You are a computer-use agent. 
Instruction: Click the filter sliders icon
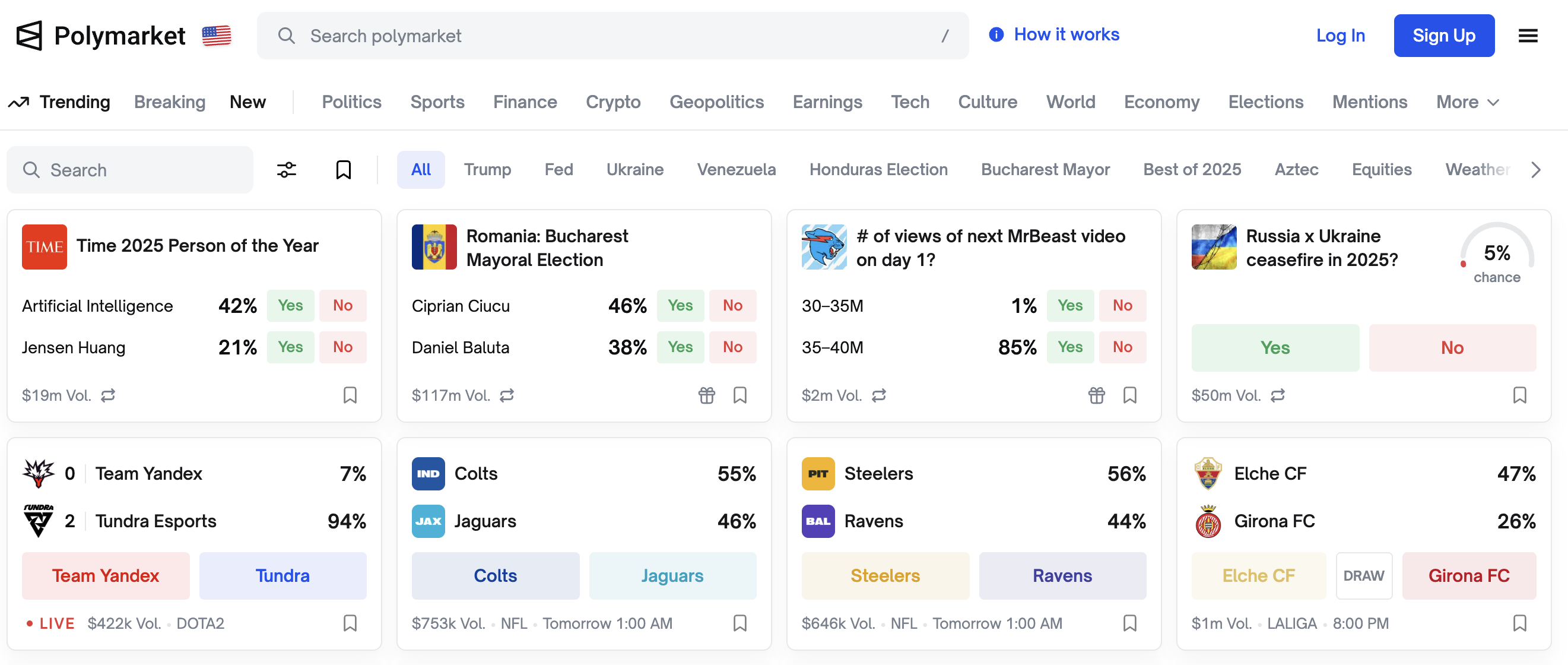pyautogui.click(x=286, y=170)
